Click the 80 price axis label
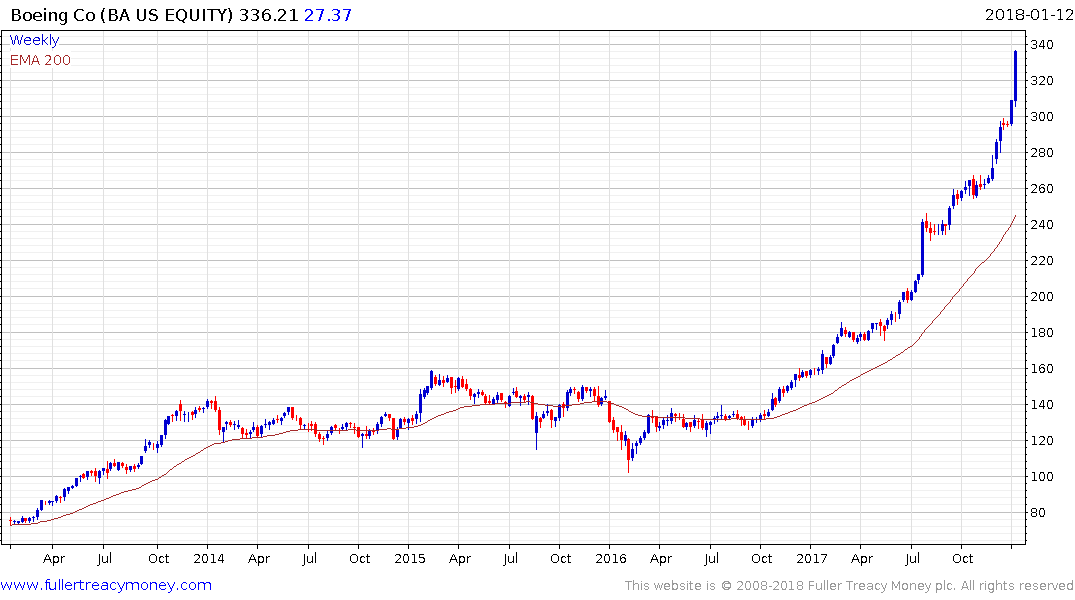This screenshot has width=1075, height=600. click(1038, 512)
